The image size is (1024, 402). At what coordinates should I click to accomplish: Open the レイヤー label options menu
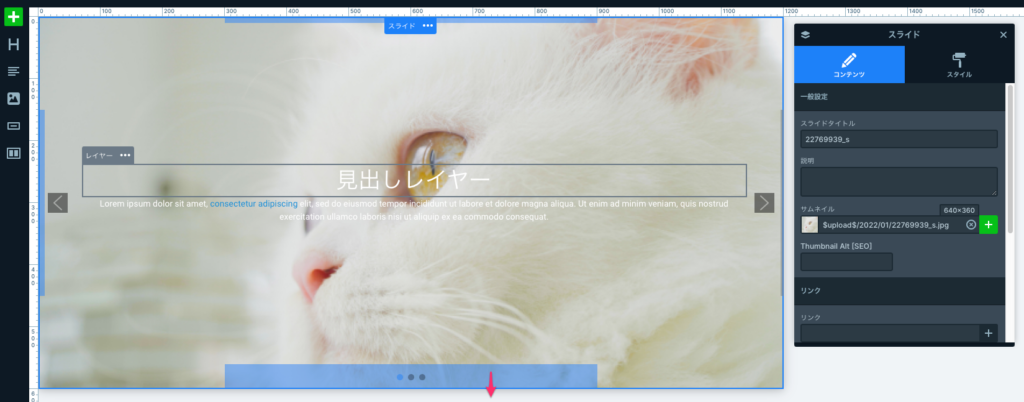[125, 155]
